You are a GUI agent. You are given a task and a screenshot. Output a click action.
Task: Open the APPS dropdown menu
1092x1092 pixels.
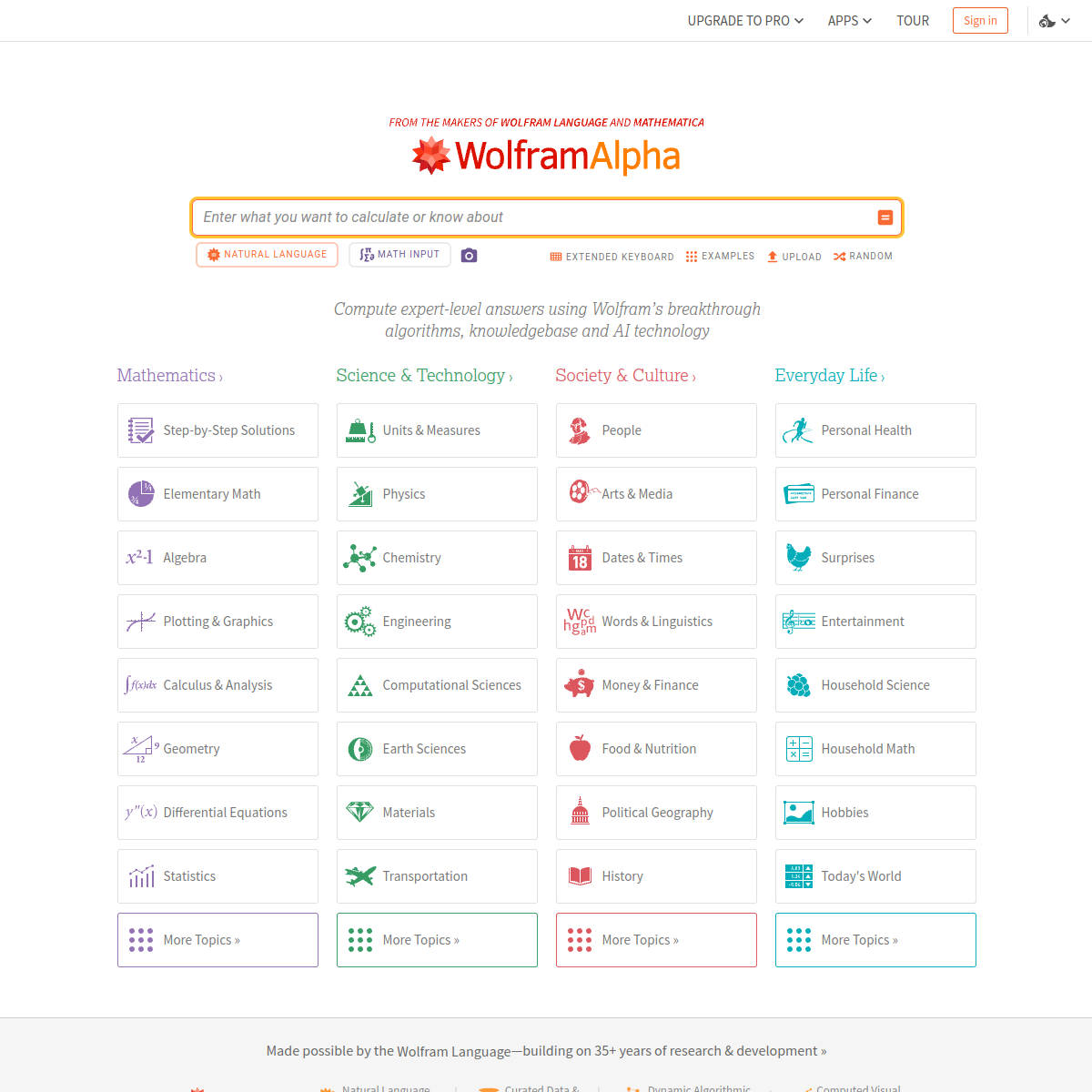[849, 20]
